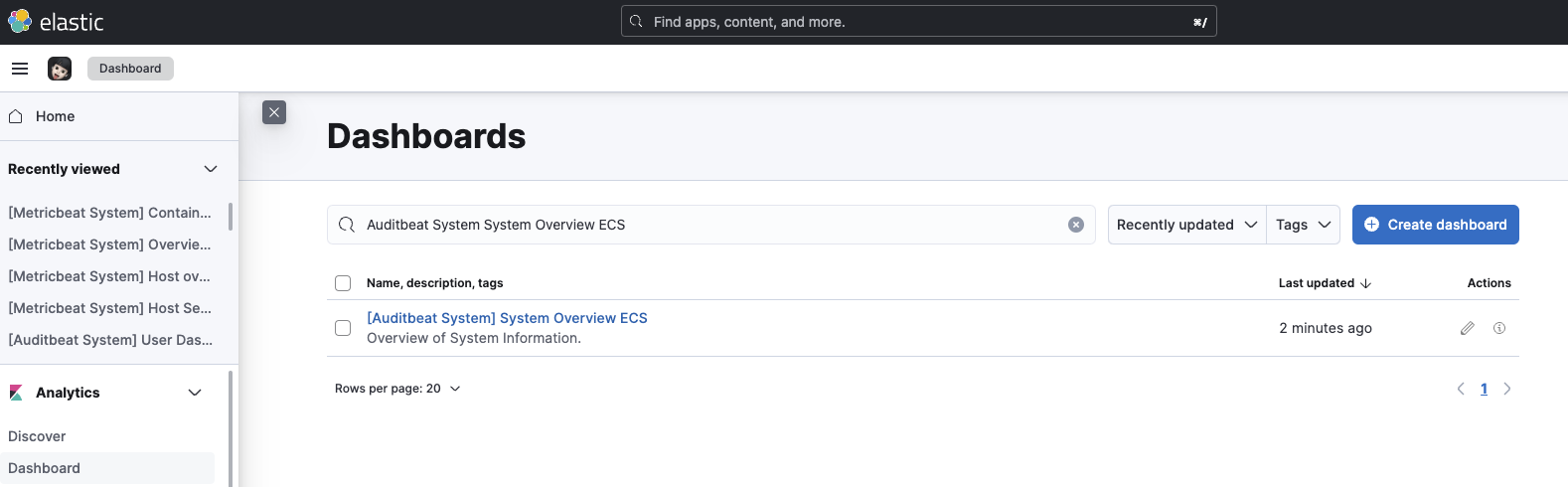Click into the dashboard search field

[x=711, y=225]
